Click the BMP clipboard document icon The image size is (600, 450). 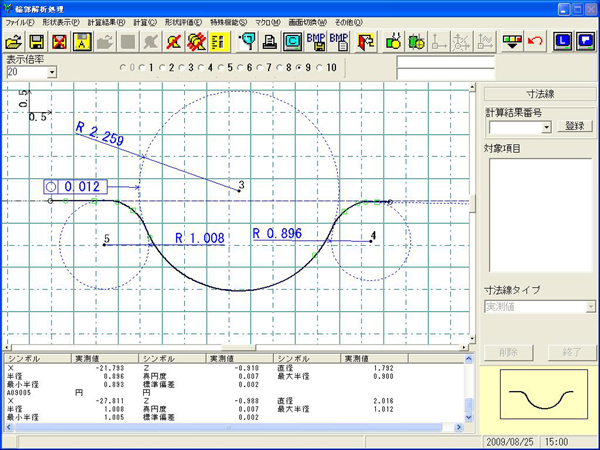tap(339, 41)
